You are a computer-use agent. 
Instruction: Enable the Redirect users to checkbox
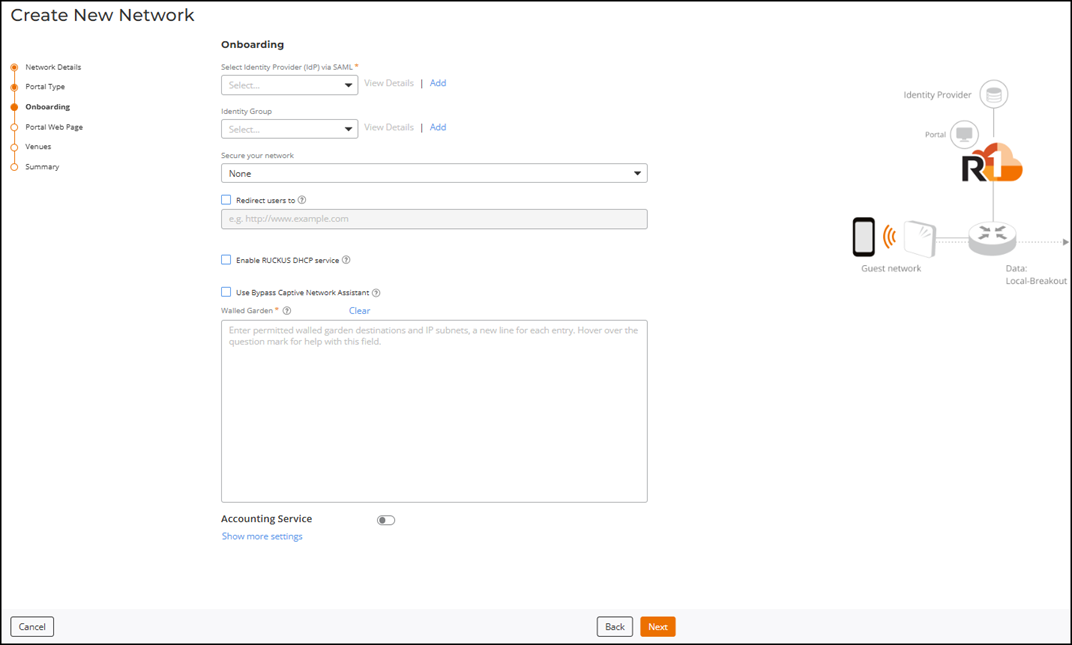pos(226,200)
